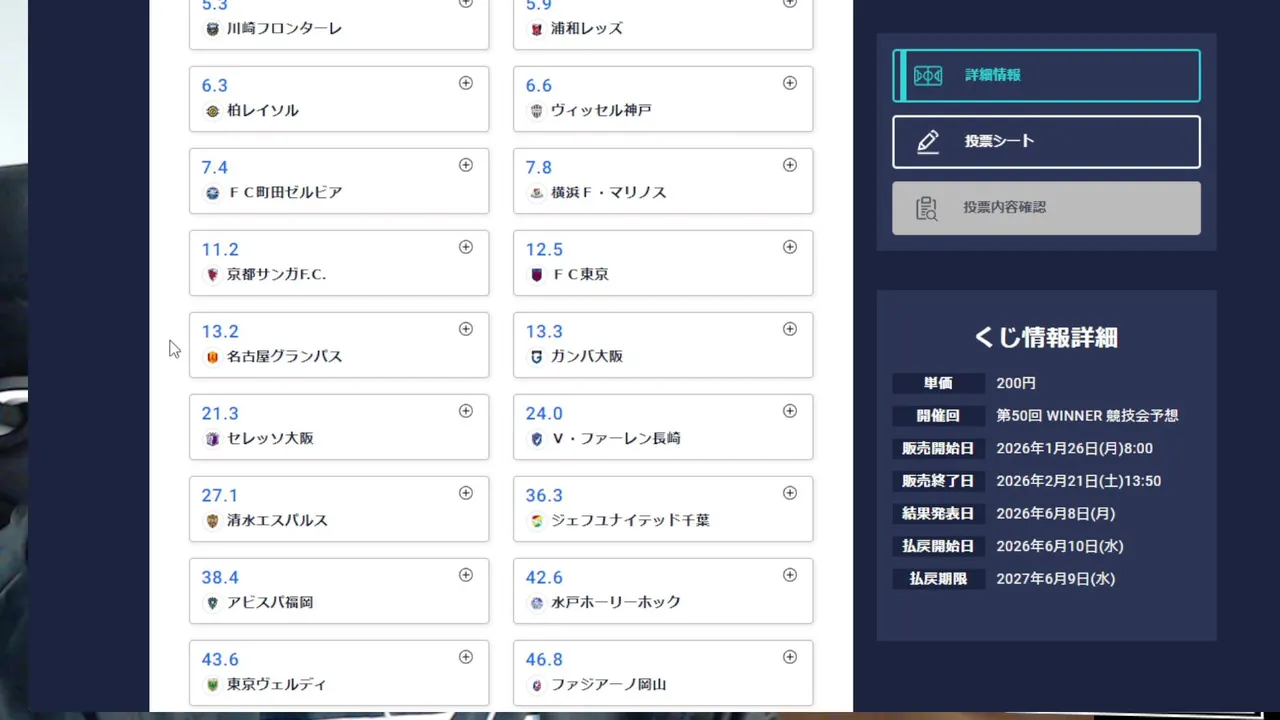Click odds value 27.1

pyautogui.click(x=220, y=496)
